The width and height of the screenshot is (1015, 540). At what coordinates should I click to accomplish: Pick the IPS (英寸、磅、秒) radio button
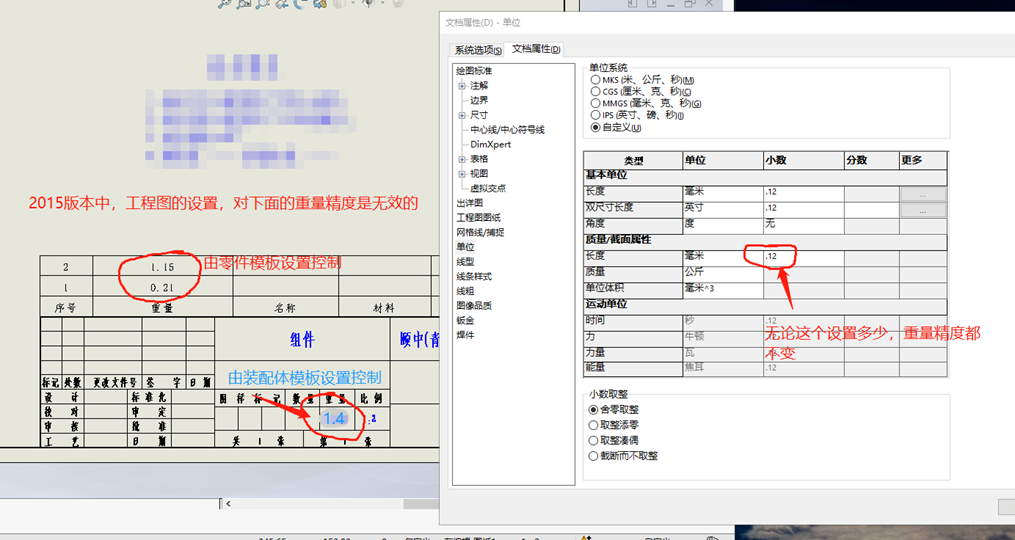click(596, 116)
